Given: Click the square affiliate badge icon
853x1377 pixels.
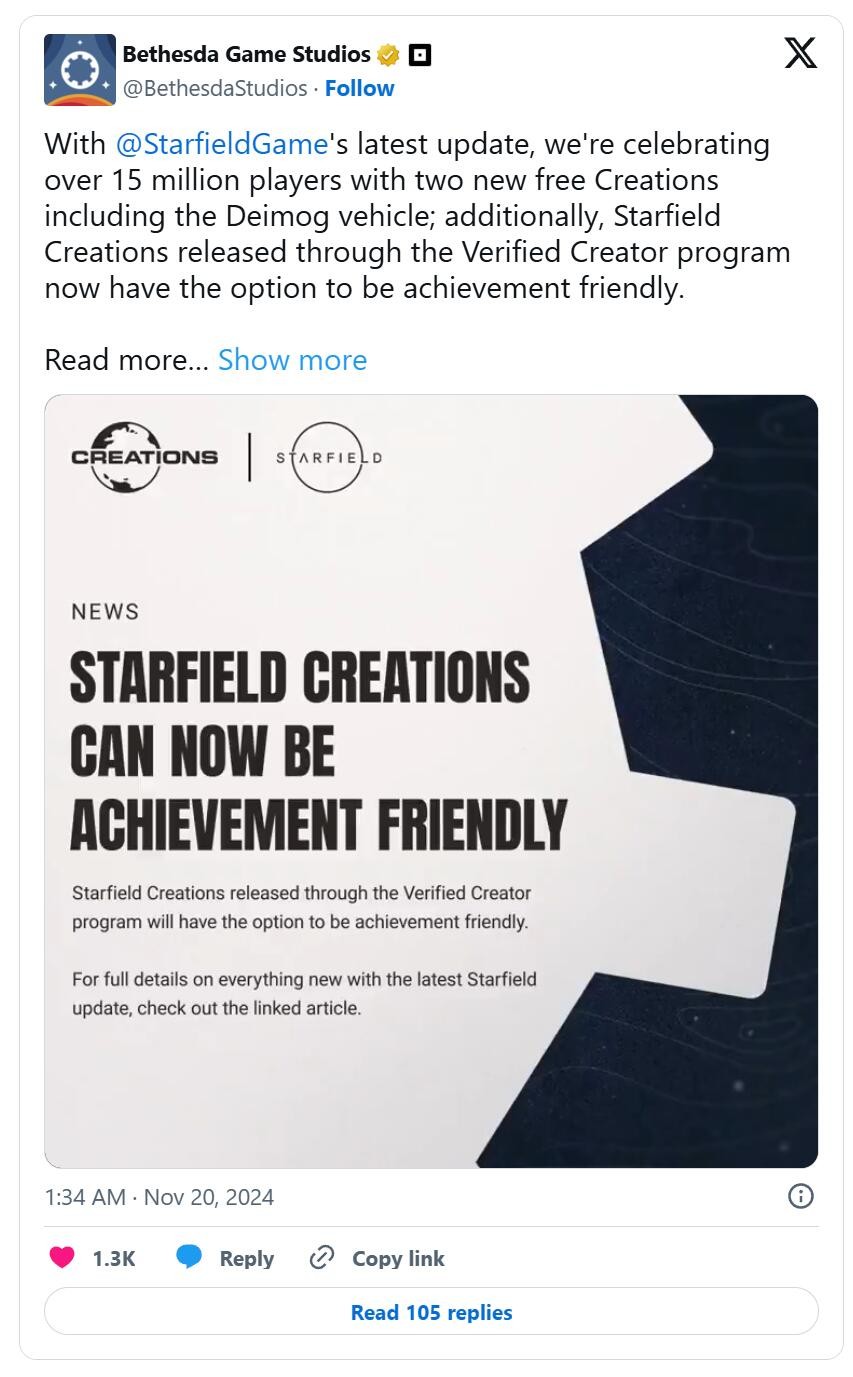Looking at the screenshot, I should coord(420,55).
